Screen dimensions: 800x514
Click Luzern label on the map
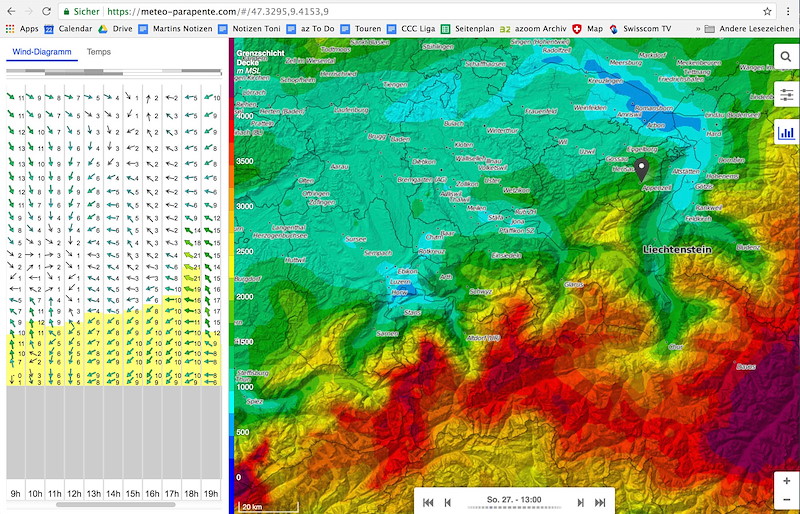[x=399, y=282]
